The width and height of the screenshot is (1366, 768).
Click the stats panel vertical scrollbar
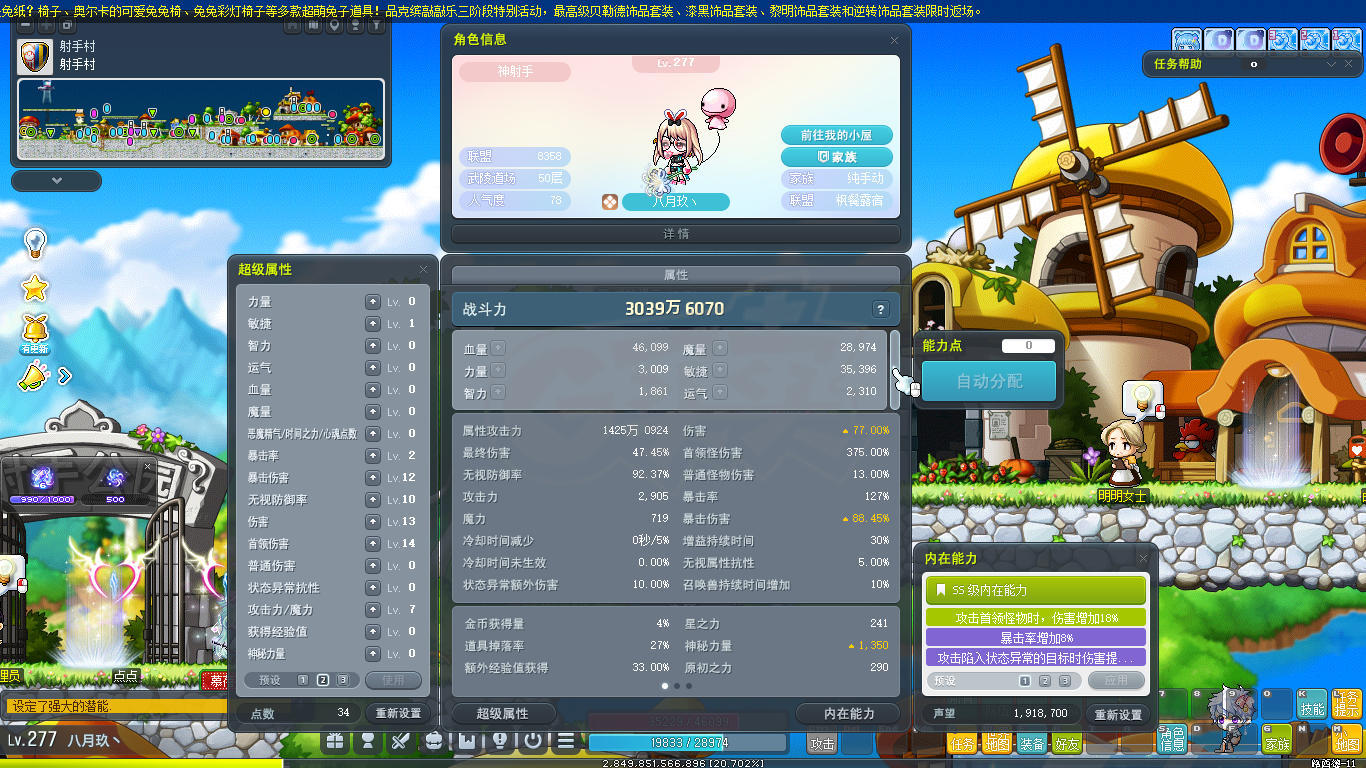tap(895, 368)
